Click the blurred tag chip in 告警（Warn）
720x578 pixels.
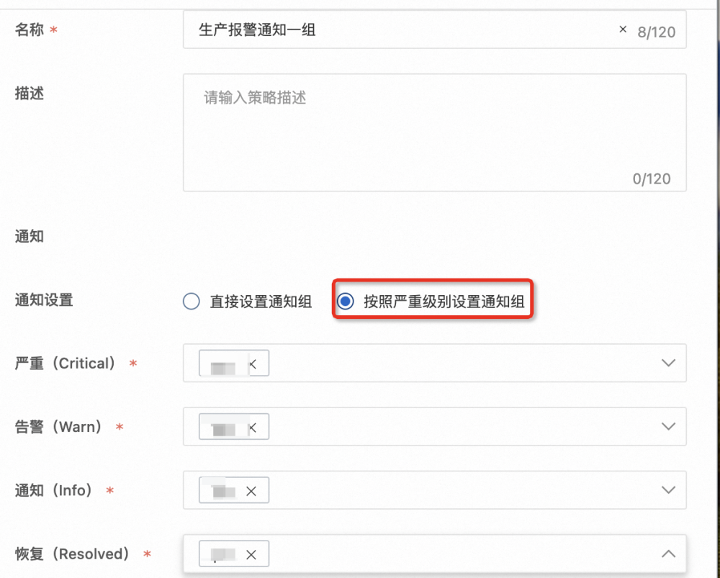[x=224, y=428]
